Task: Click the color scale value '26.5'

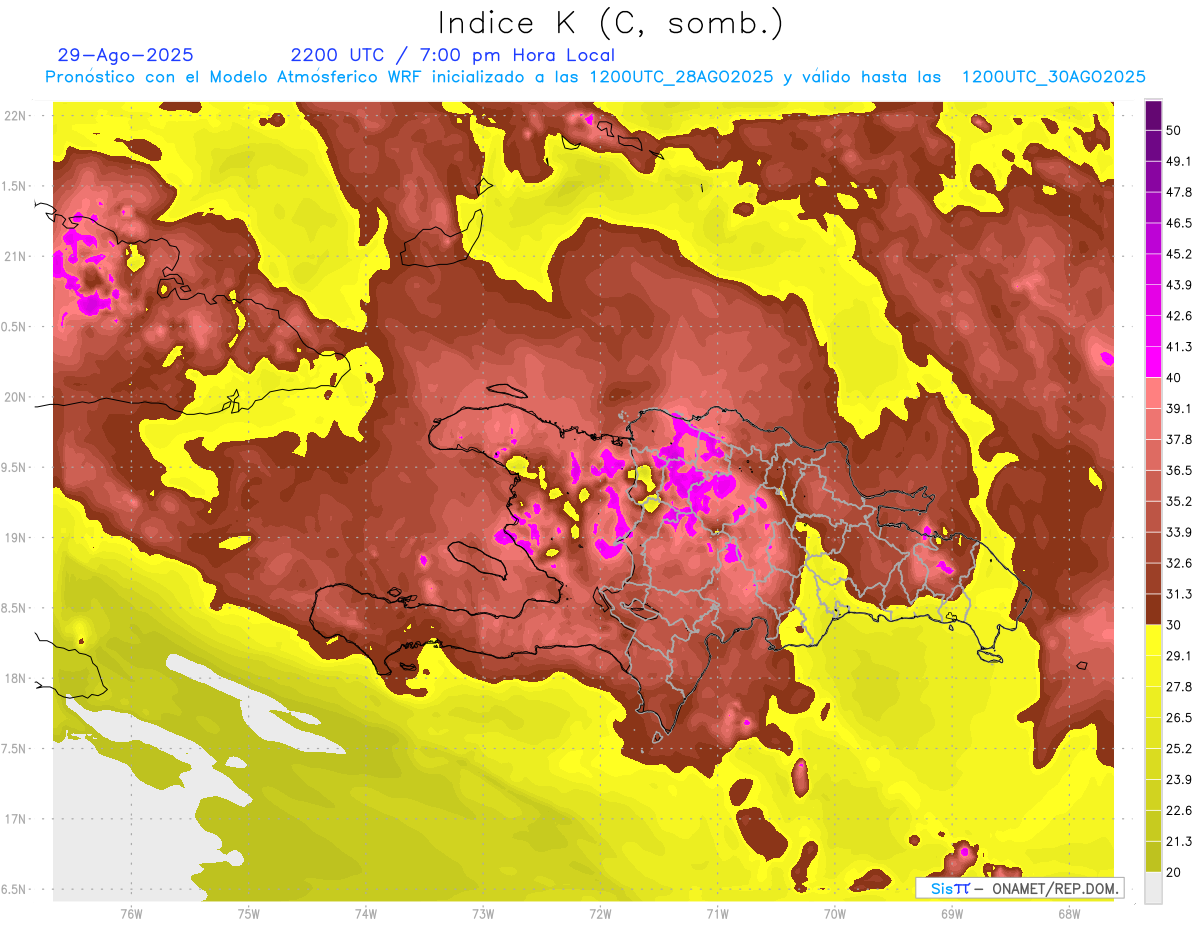Action: [x=1179, y=718]
